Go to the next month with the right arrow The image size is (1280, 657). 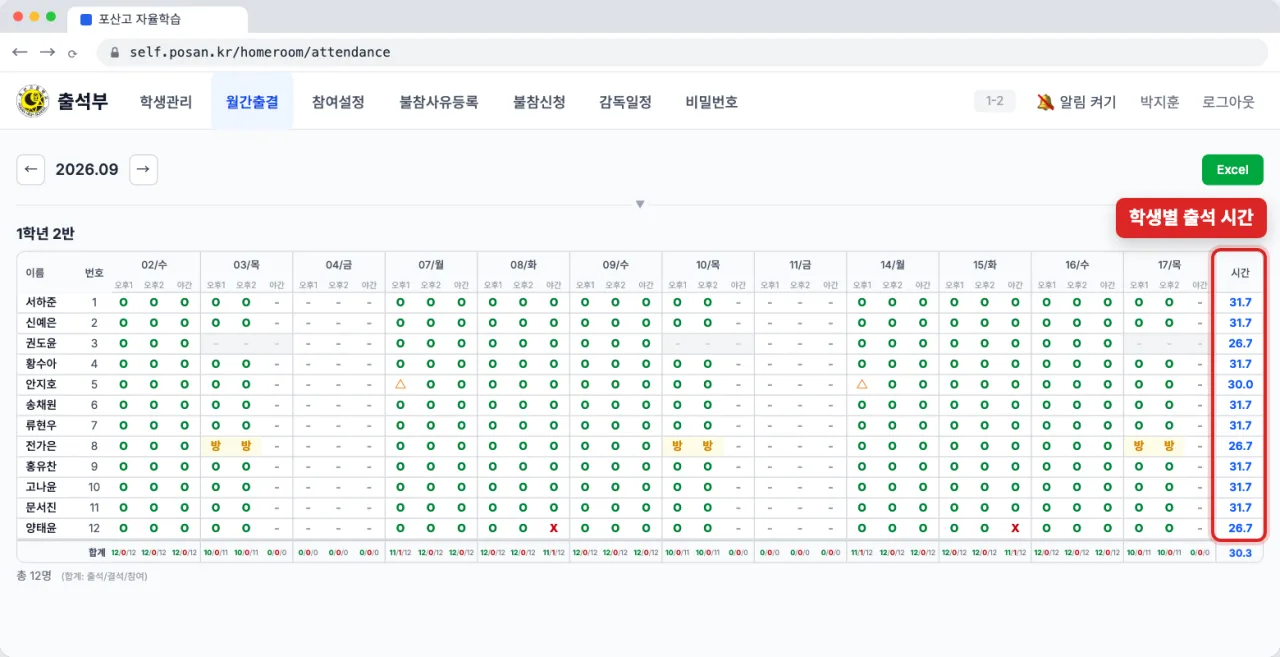[143, 169]
